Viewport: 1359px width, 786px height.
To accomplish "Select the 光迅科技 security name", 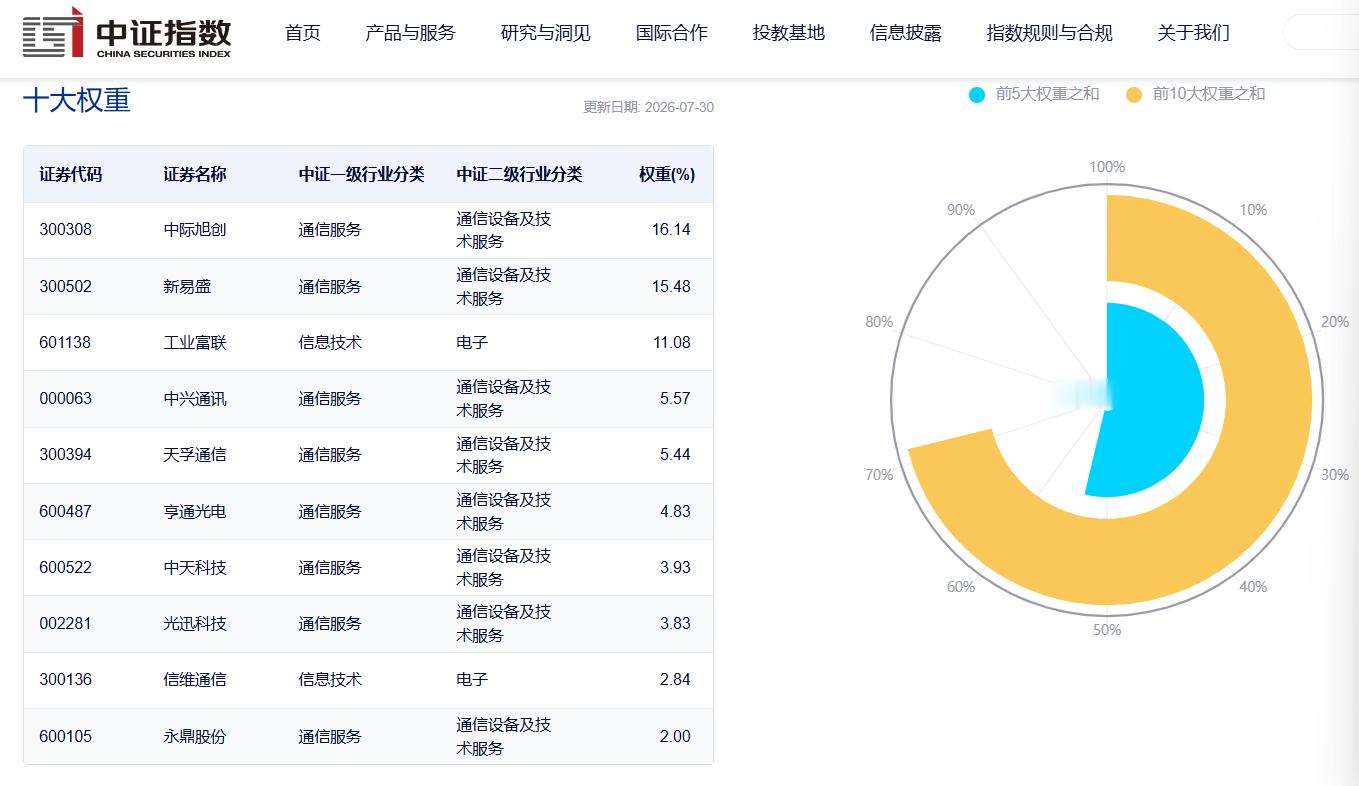I will (195, 623).
